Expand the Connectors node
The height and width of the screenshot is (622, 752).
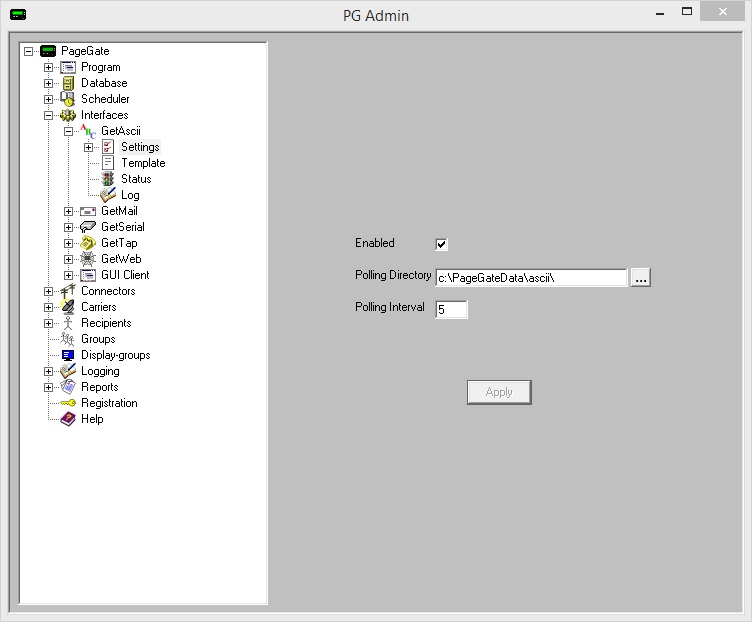point(48,291)
